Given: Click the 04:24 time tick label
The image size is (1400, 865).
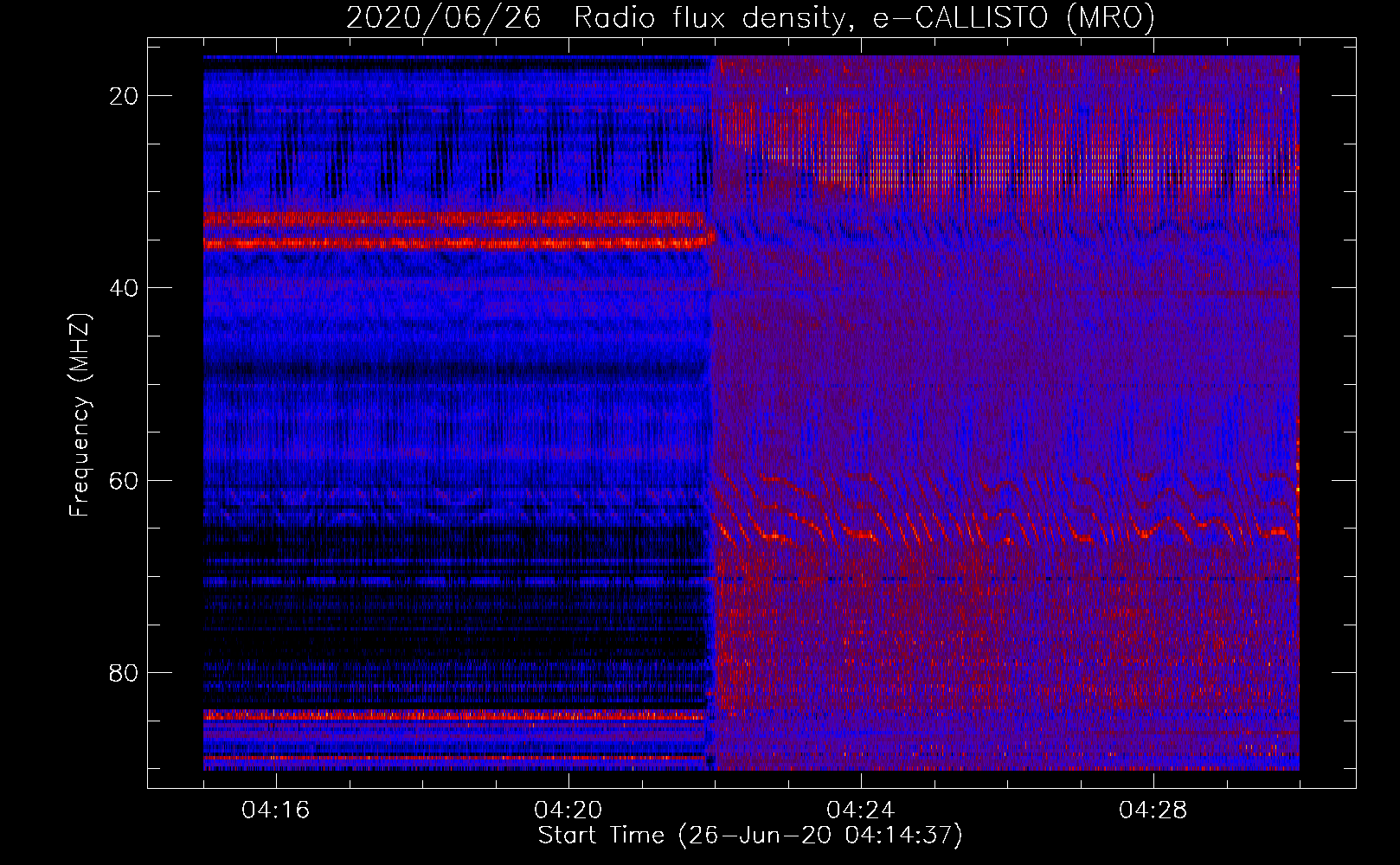Looking at the screenshot, I should [861, 811].
